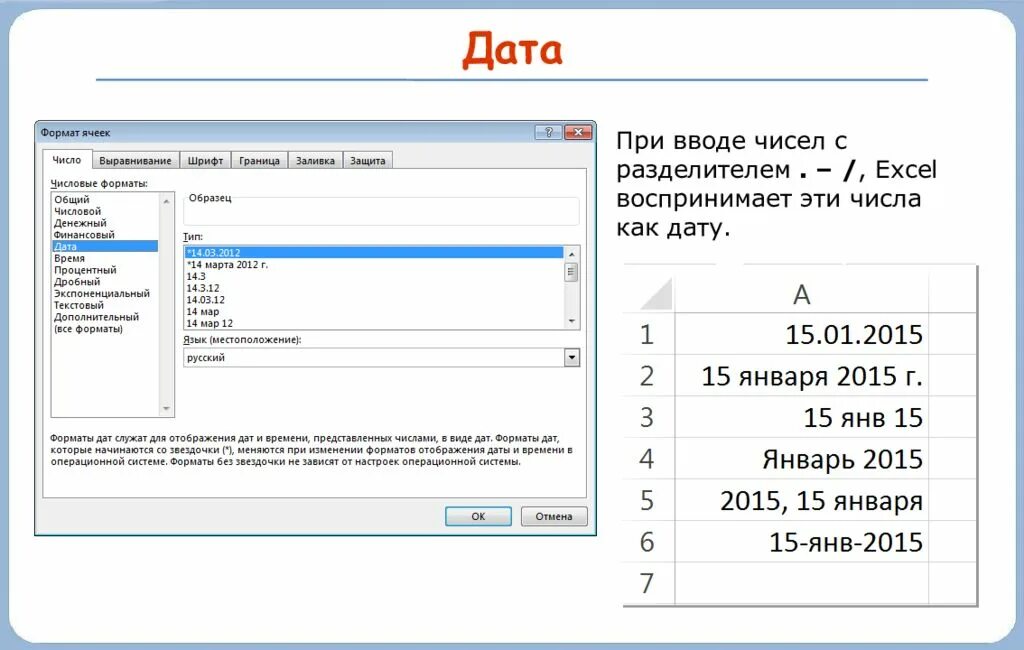Click the help question mark button in dialog title bar
The width and height of the screenshot is (1024, 650).
(548, 133)
